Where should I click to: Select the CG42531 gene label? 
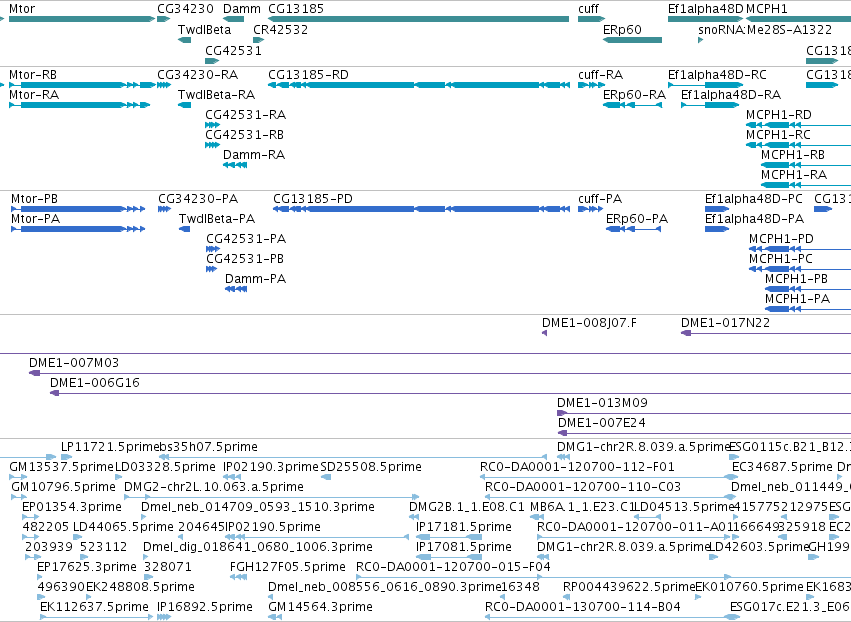click(233, 51)
